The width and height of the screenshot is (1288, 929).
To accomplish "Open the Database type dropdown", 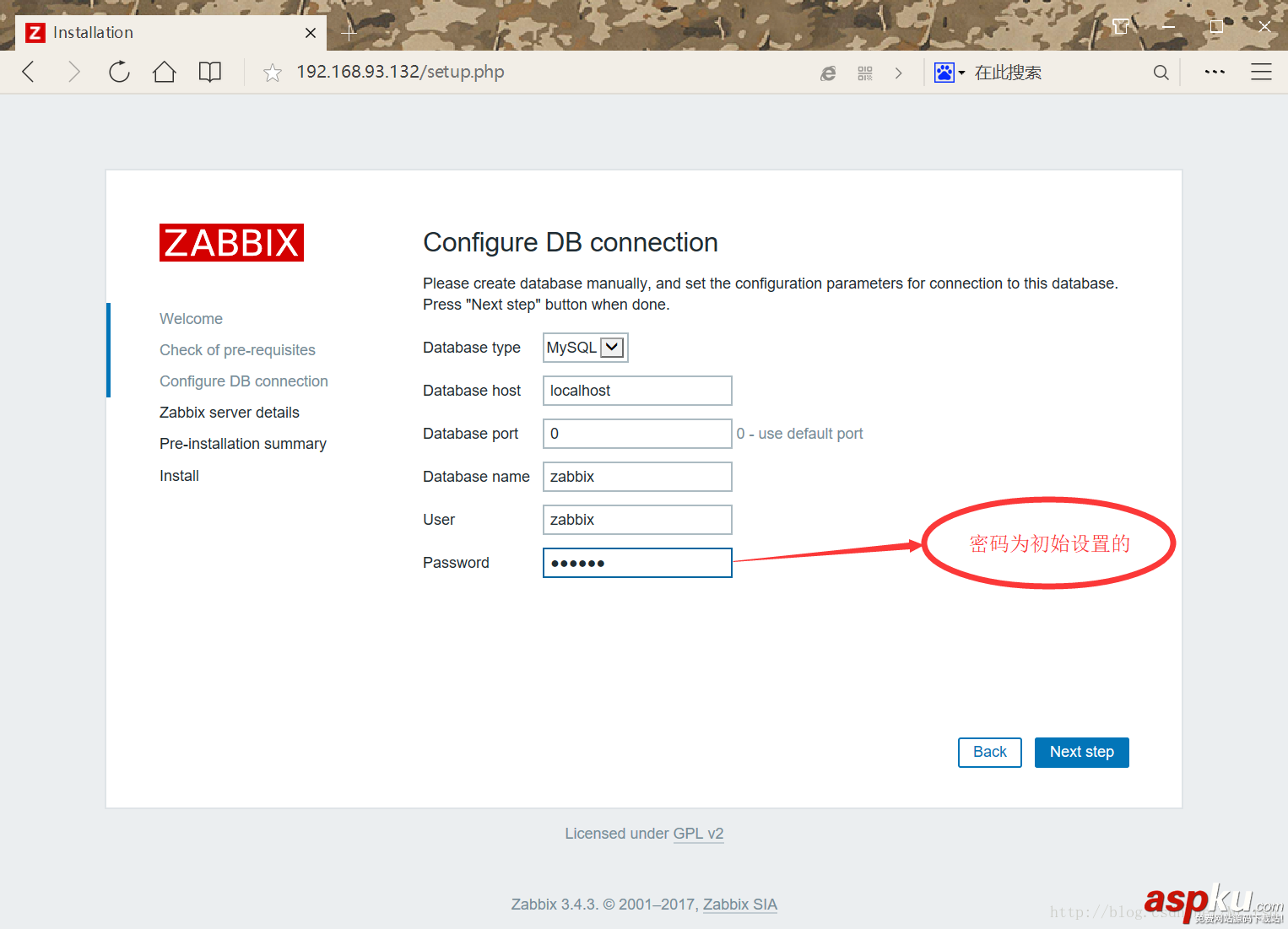I will coord(612,347).
